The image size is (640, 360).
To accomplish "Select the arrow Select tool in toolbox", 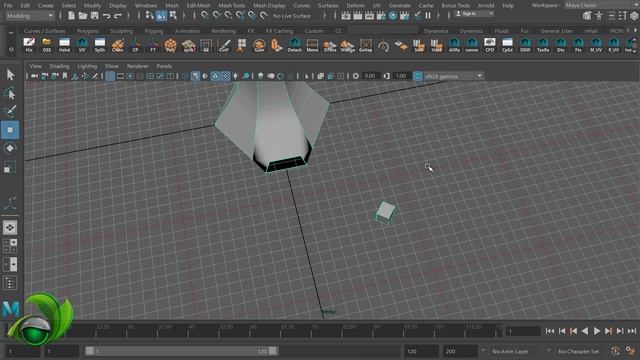I will (x=10, y=74).
